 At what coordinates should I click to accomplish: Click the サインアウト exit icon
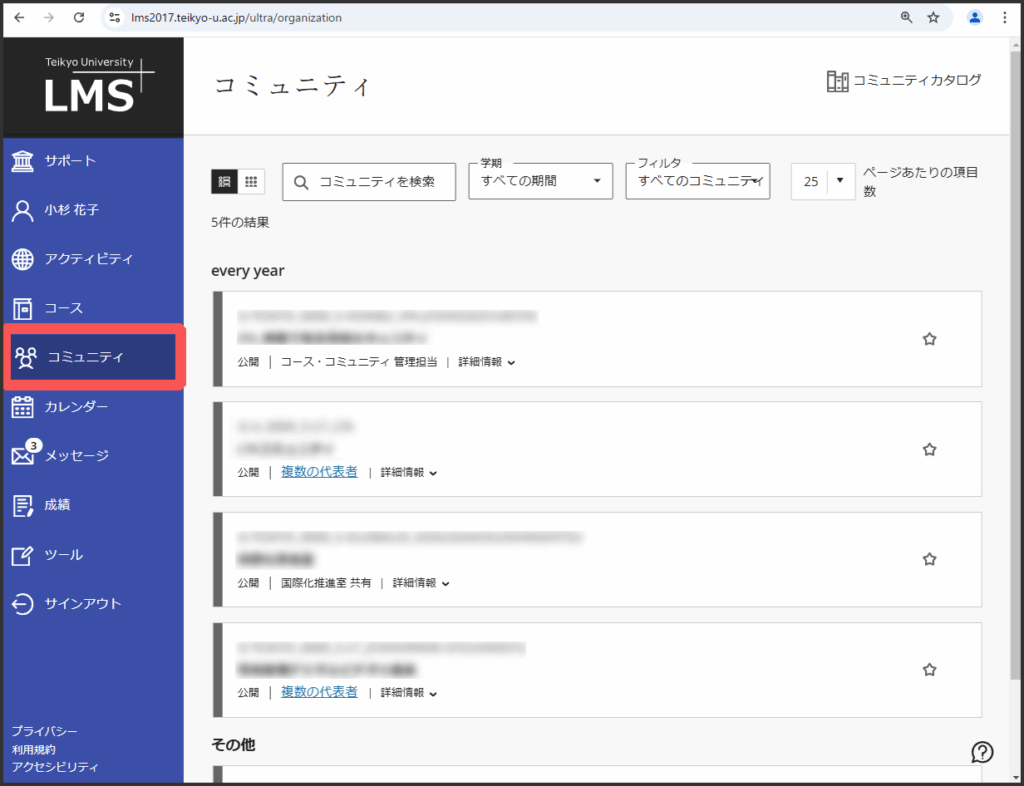coord(23,604)
